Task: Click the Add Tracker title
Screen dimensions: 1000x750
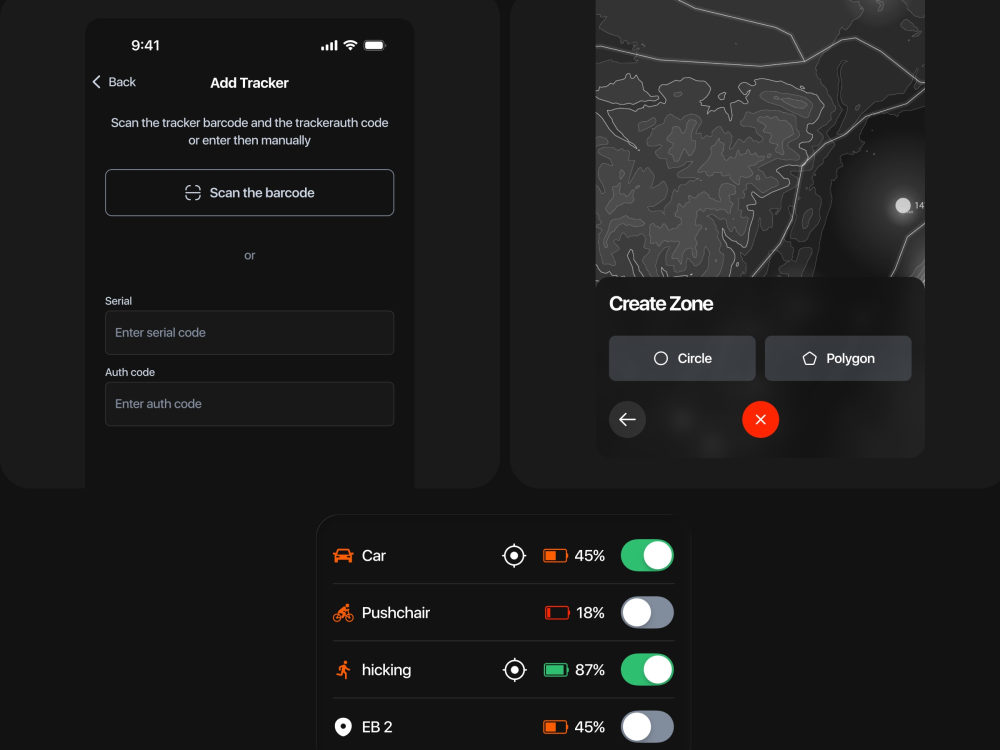Action: click(x=249, y=83)
